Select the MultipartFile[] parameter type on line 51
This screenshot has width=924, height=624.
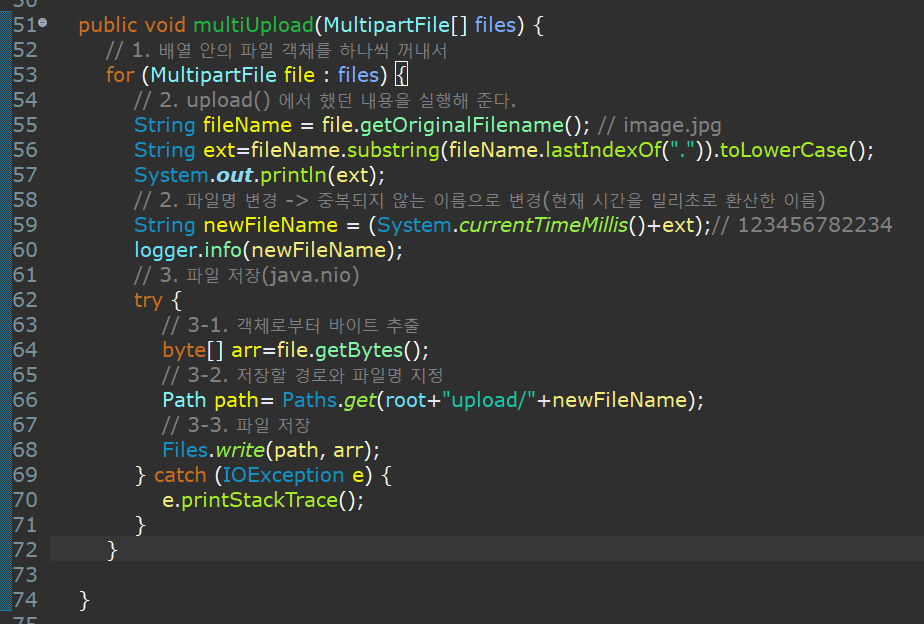(395, 25)
